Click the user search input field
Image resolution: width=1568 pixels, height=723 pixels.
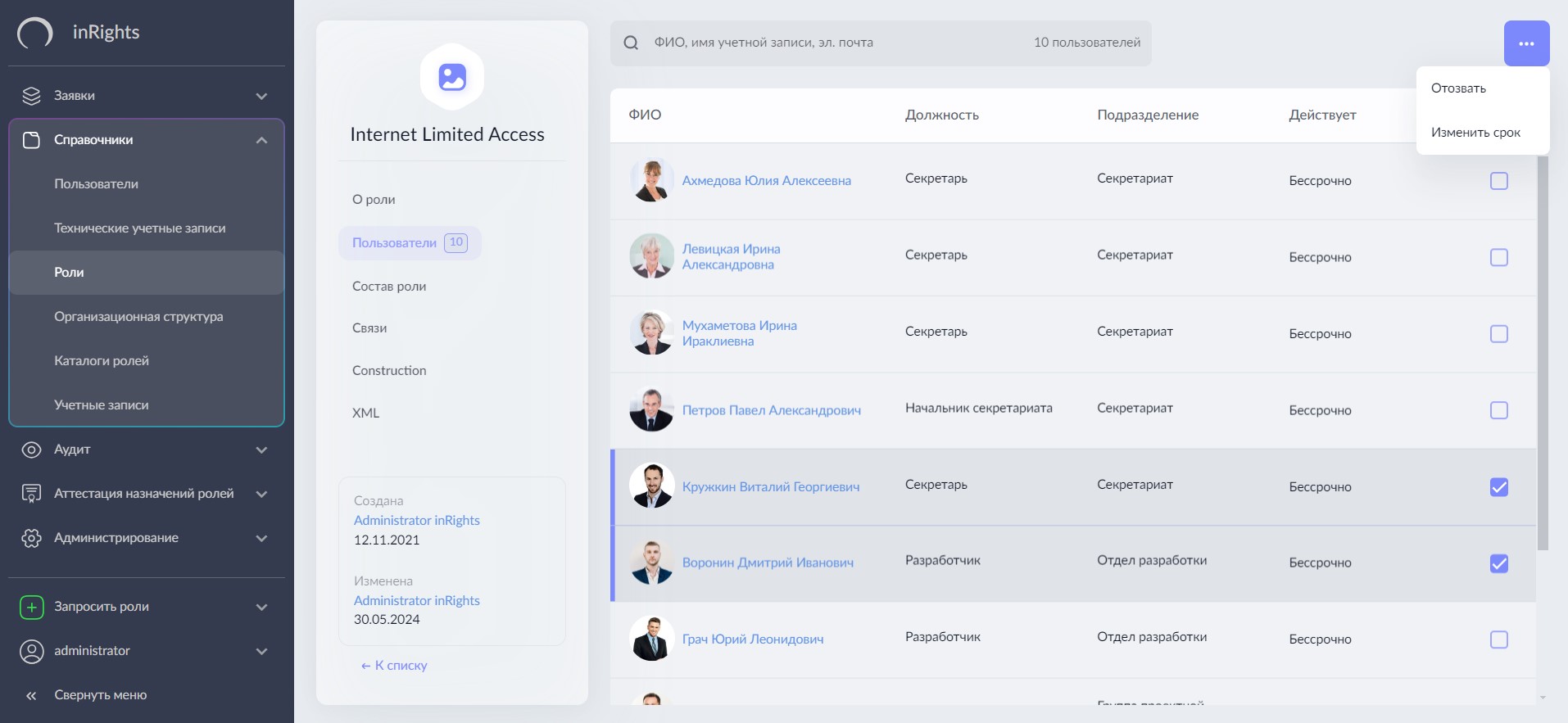(x=836, y=43)
